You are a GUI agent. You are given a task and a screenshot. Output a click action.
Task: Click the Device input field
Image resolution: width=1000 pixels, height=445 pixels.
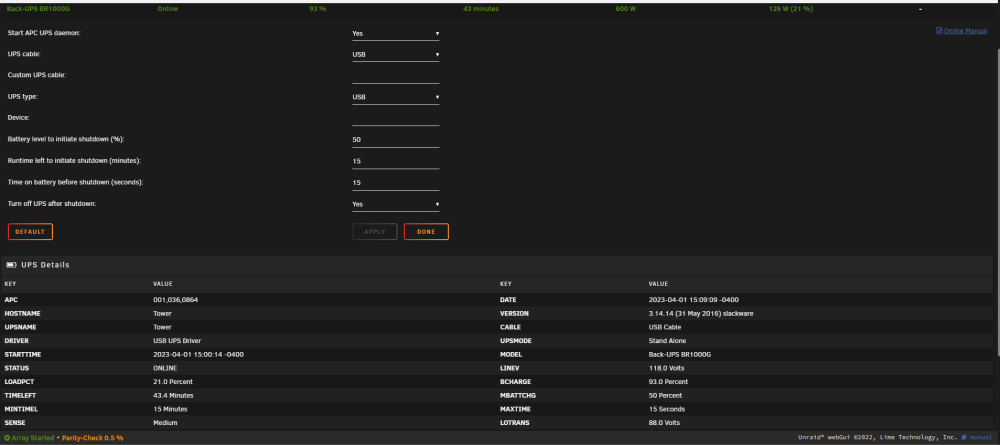click(395, 119)
